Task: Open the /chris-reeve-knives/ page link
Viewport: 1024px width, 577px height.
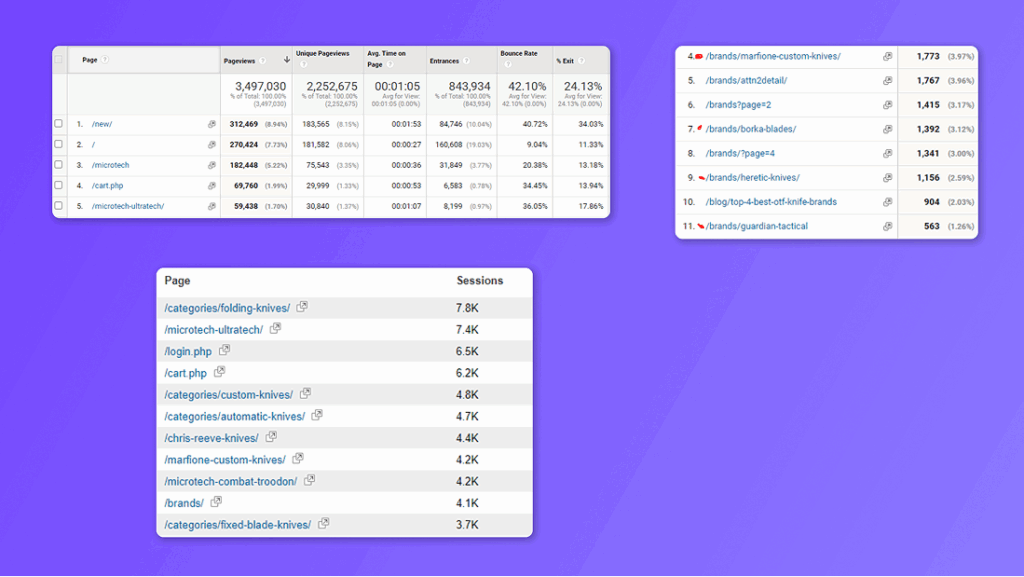Action: [211, 438]
